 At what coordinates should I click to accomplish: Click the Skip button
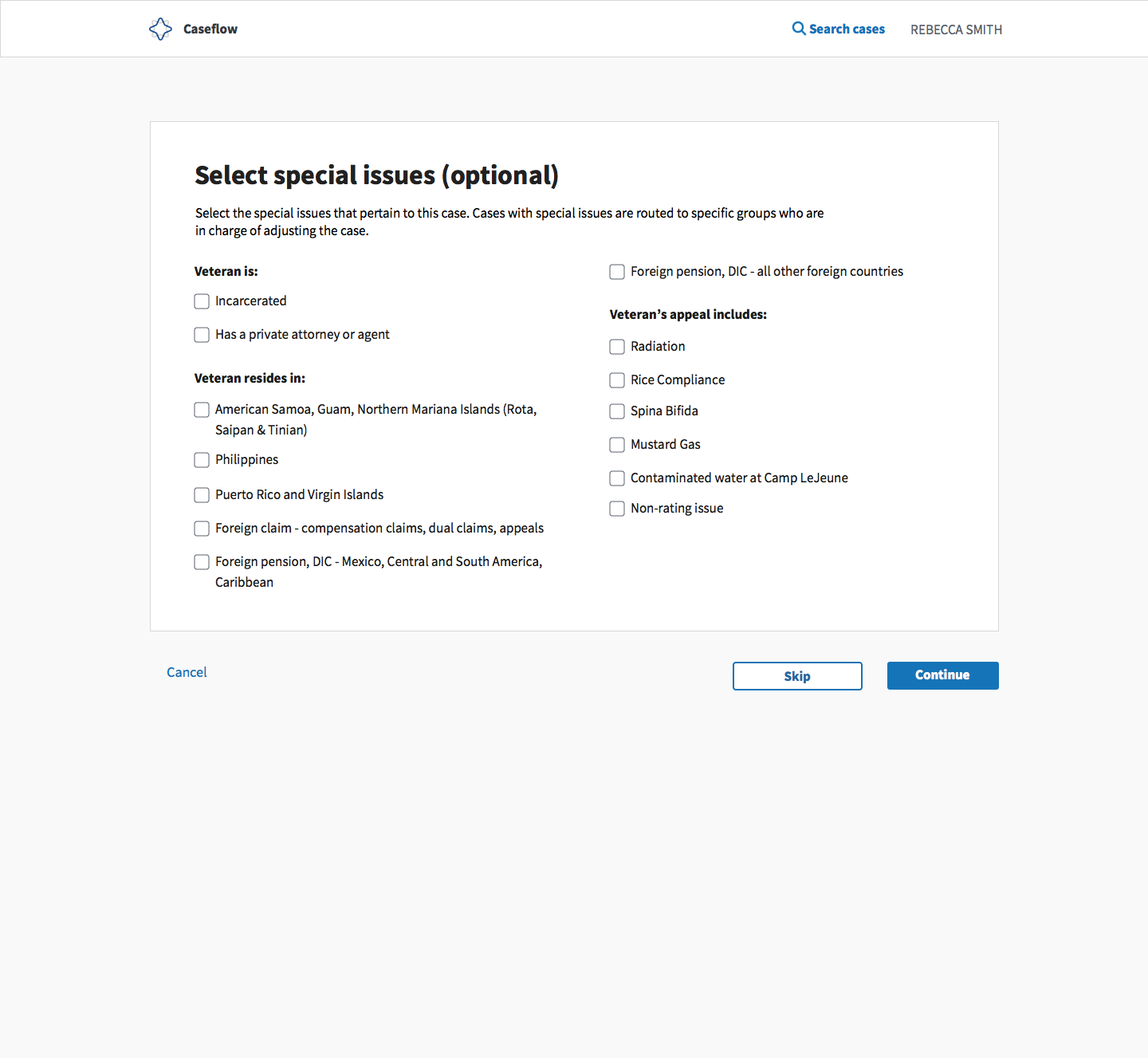pos(796,675)
